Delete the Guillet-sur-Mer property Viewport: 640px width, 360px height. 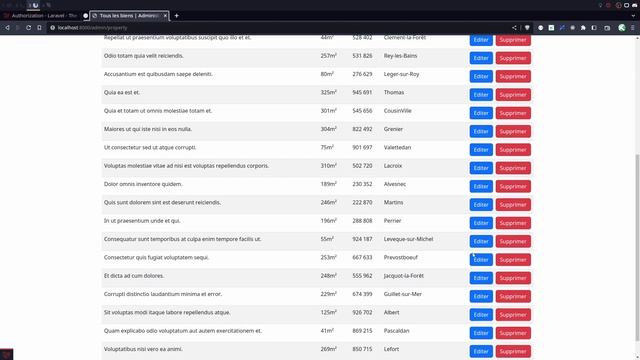513,296
